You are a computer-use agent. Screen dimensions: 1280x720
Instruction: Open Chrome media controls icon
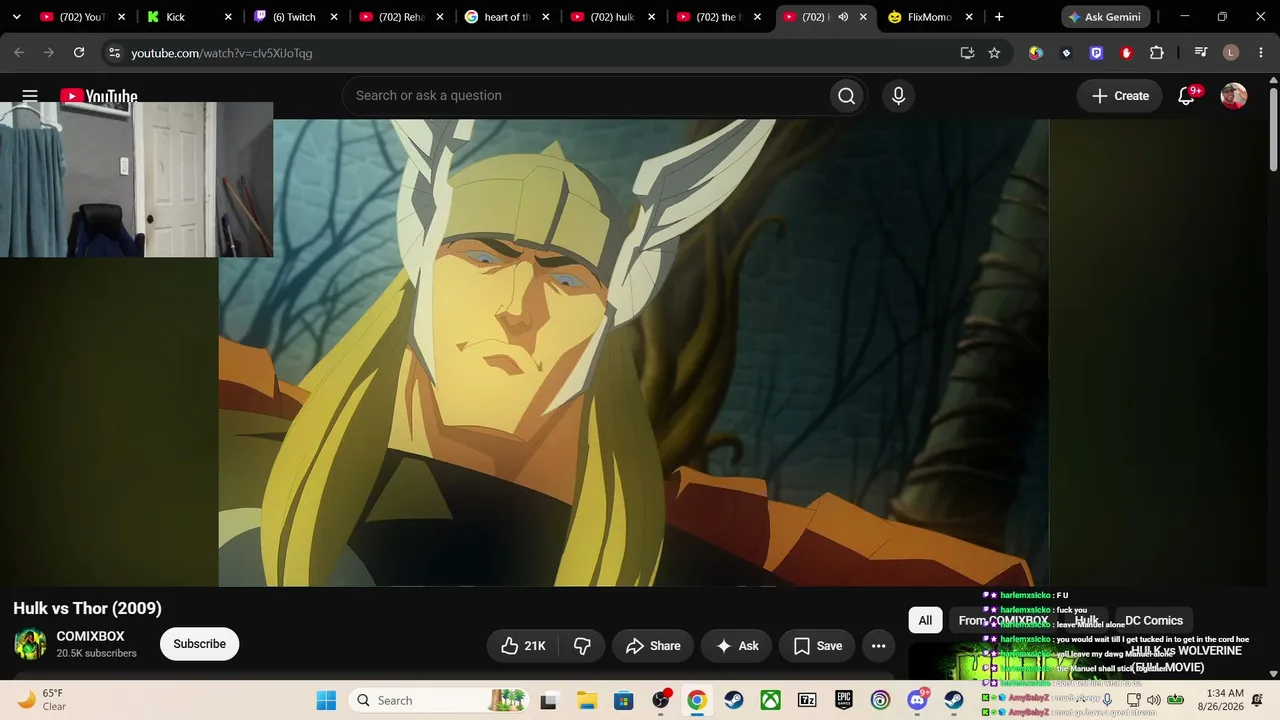tap(1201, 53)
